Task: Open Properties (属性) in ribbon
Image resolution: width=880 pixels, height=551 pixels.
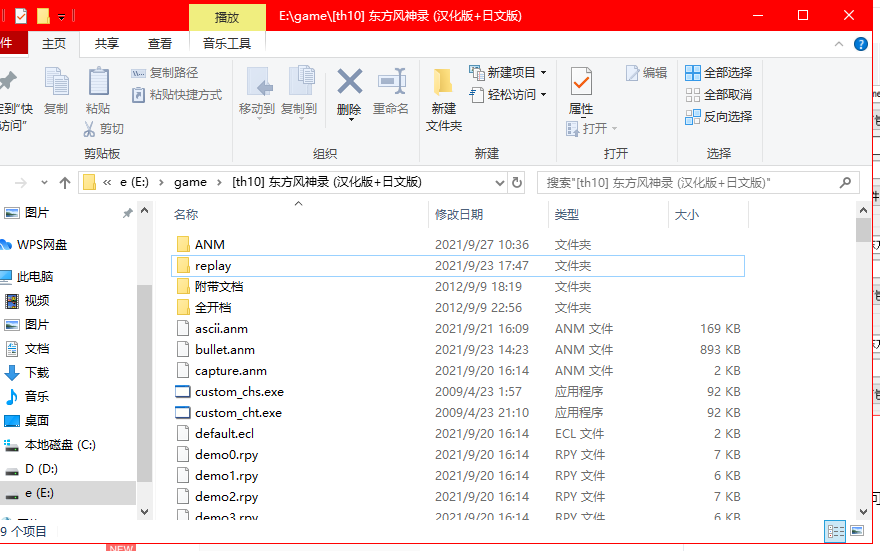Action: click(581, 91)
